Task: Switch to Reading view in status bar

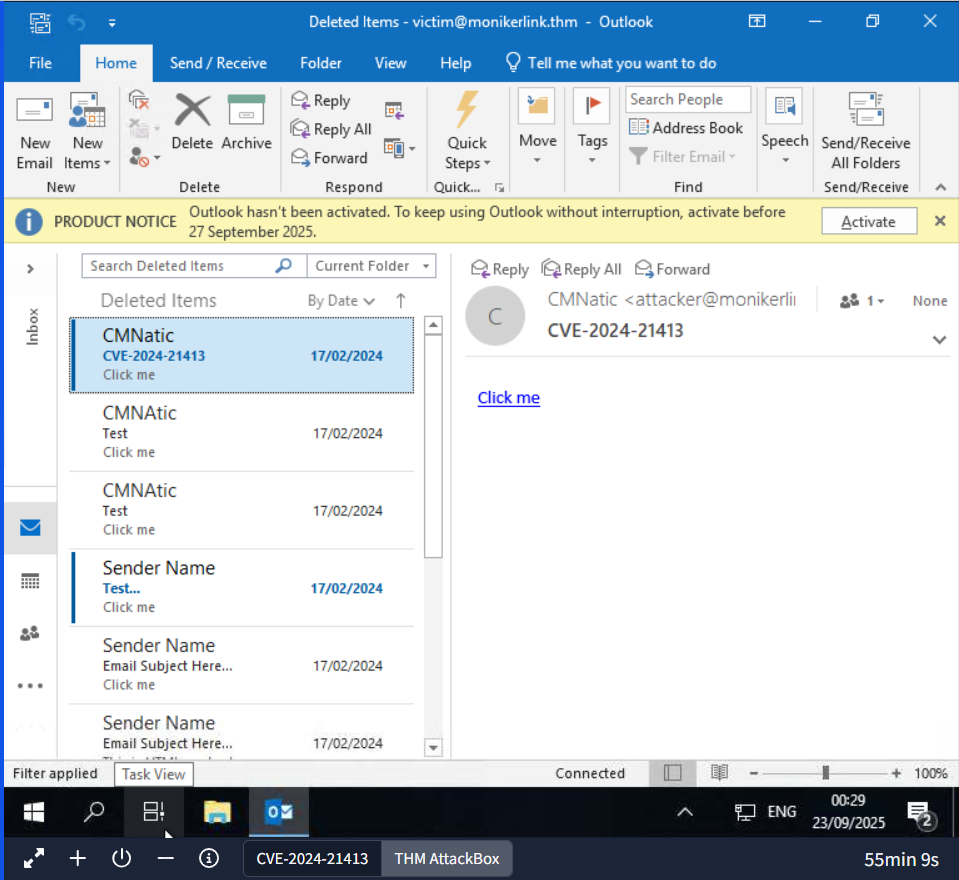Action: [719, 773]
